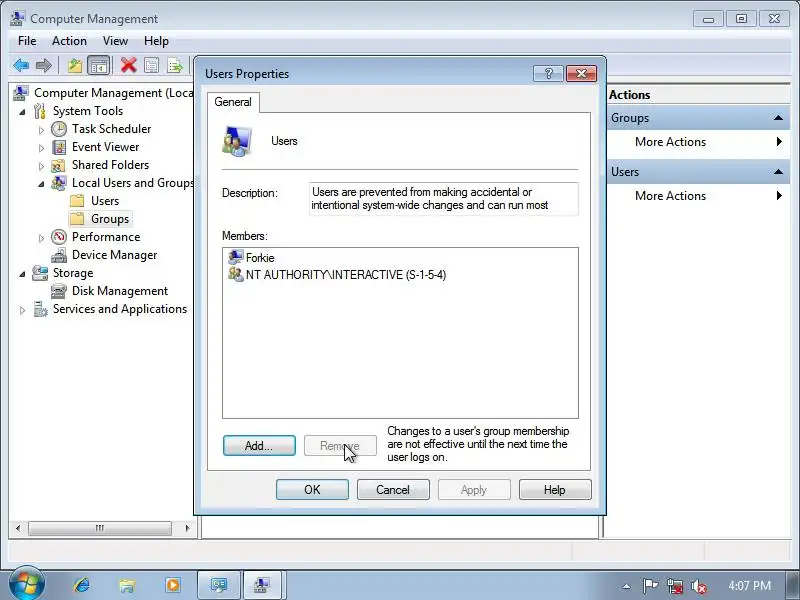Collapse the Users section in Actions pane
Image resolution: width=800 pixels, height=600 pixels.
pos(778,172)
